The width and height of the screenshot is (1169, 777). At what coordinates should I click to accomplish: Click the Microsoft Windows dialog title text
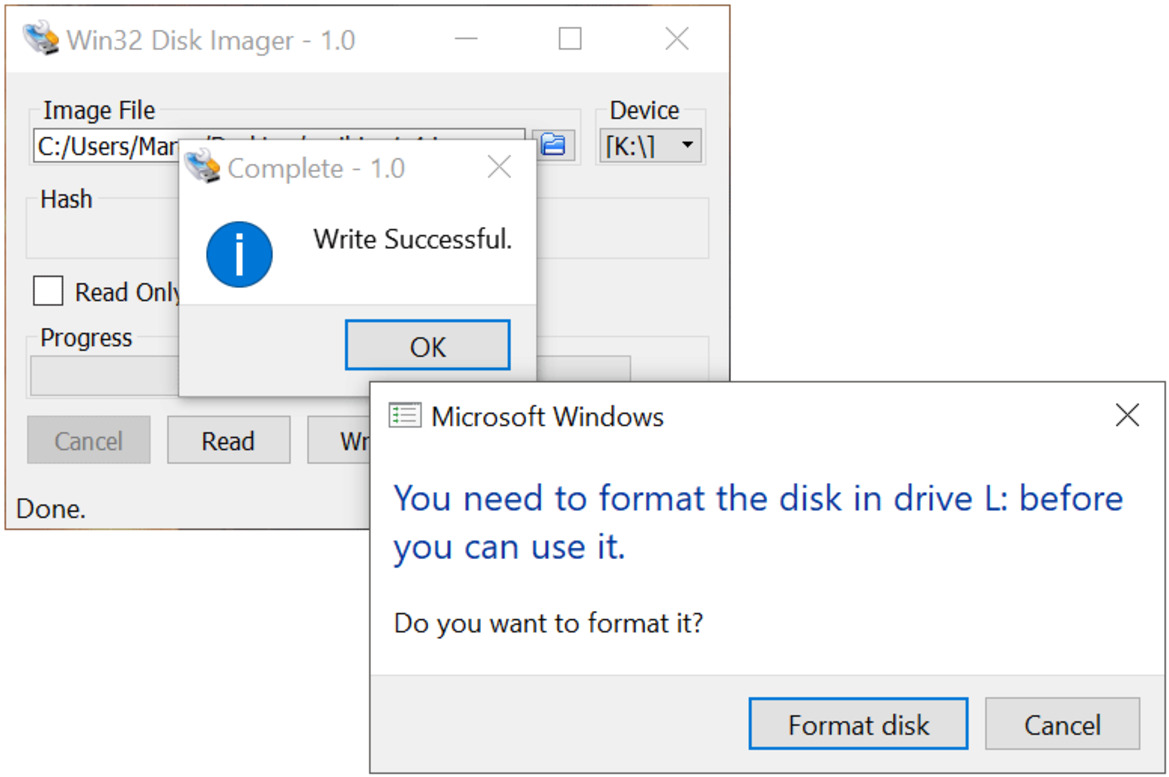coord(547,416)
